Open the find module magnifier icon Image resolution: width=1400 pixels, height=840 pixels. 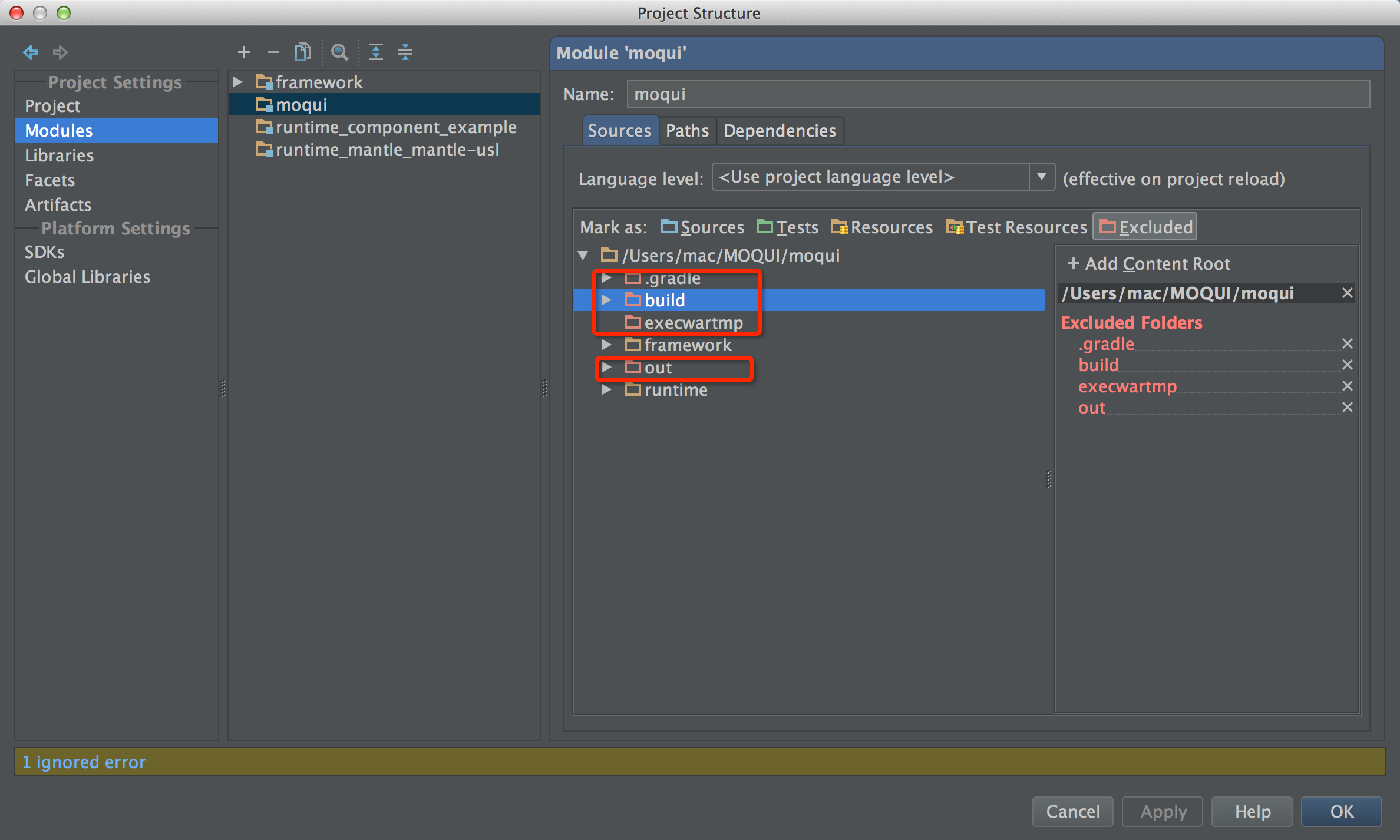[339, 52]
